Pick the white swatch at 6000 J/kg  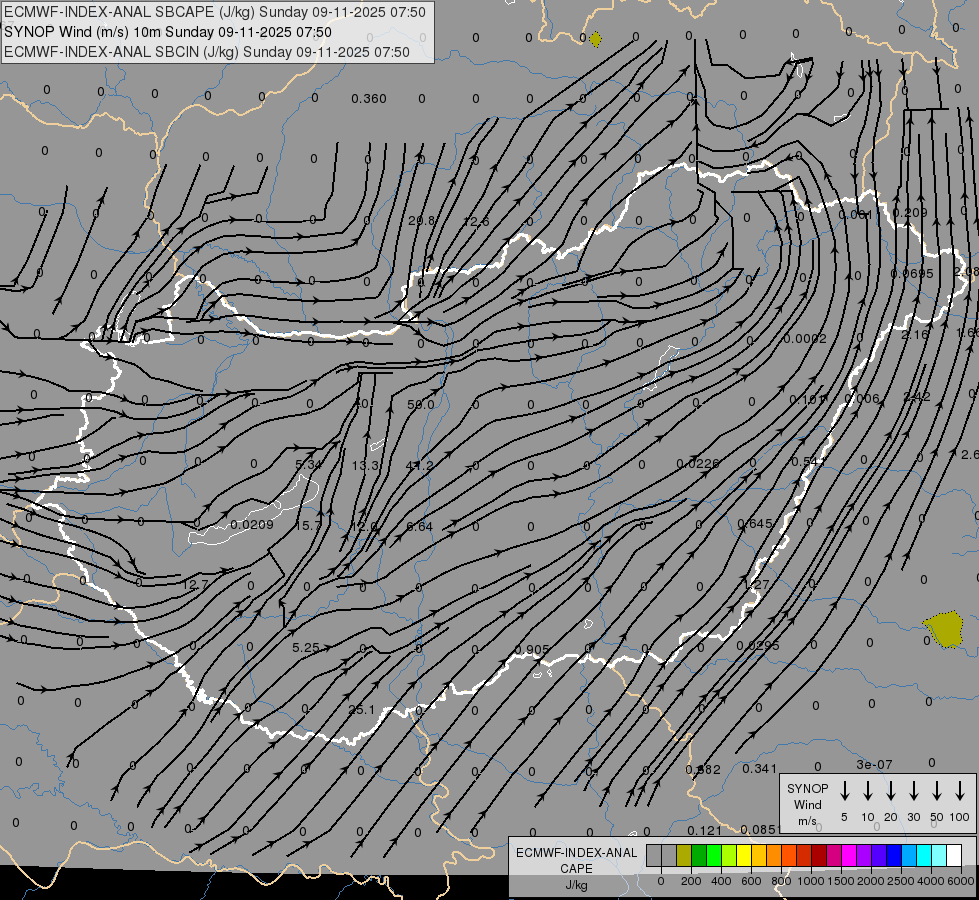coord(955,855)
